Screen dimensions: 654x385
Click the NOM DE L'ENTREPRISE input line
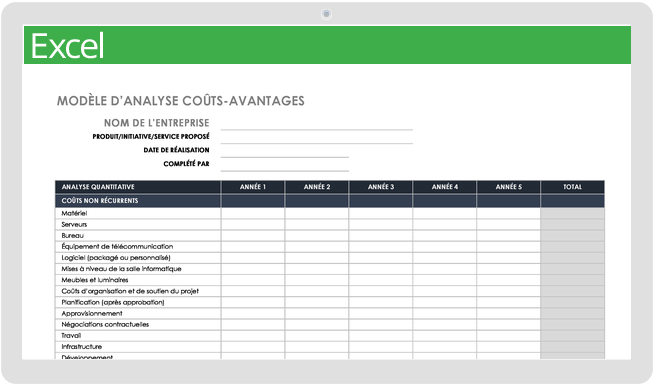(x=317, y=124)
